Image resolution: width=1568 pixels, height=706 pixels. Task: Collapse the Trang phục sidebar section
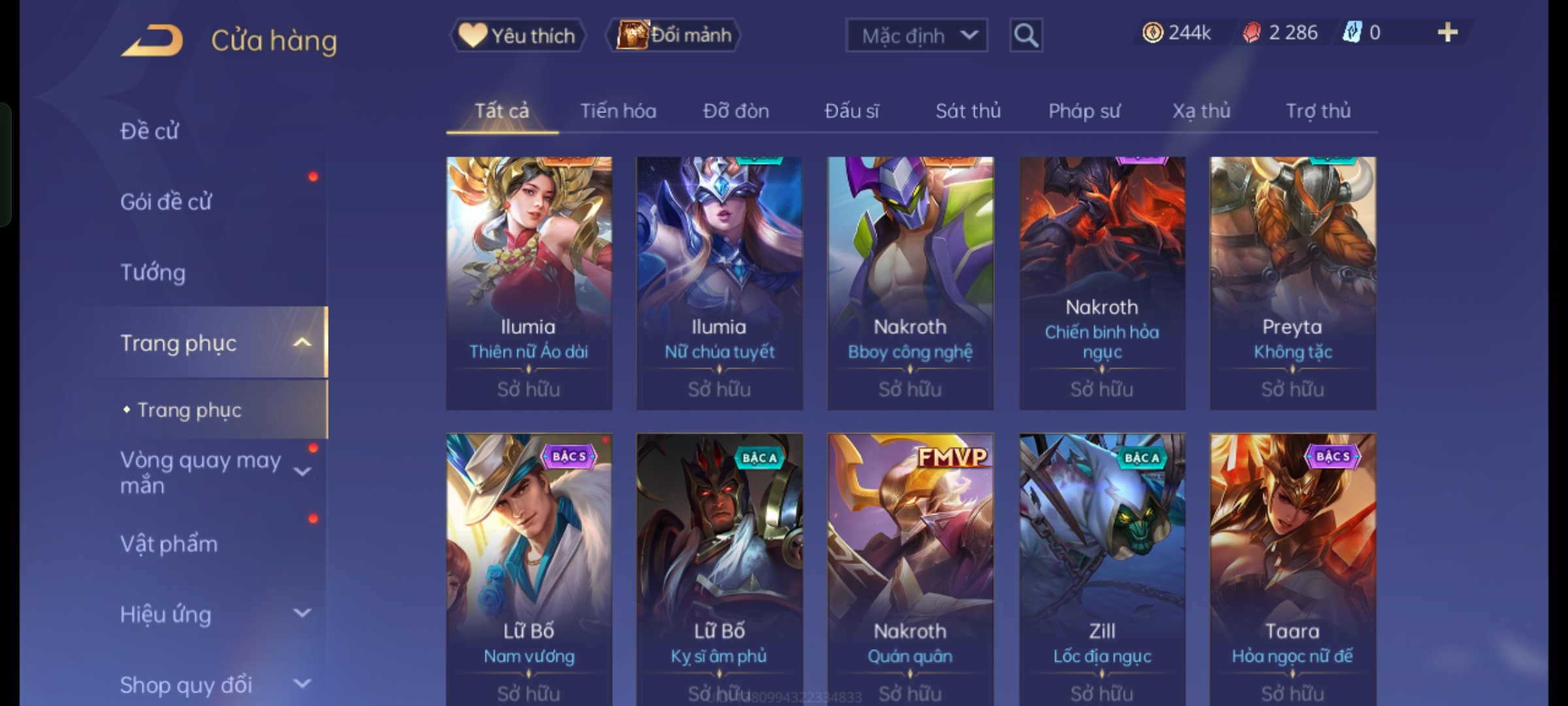[302, 343]
